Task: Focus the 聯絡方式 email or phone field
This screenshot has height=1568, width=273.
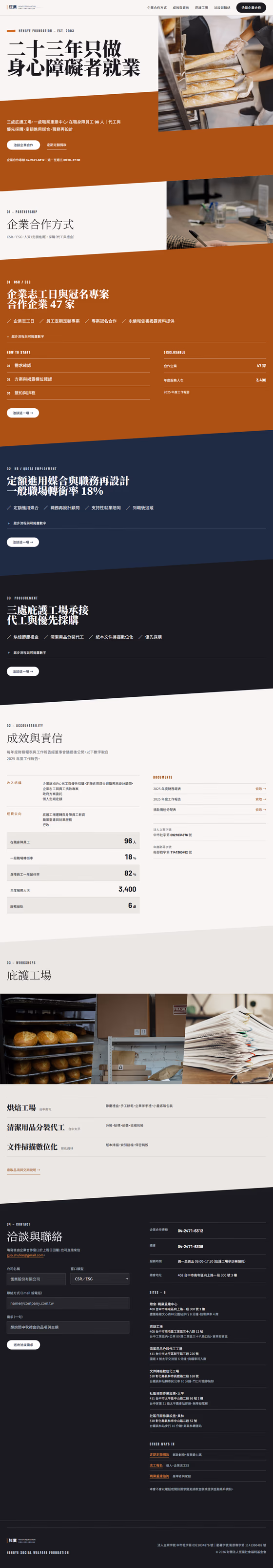Action: (x=68, y=1303)
